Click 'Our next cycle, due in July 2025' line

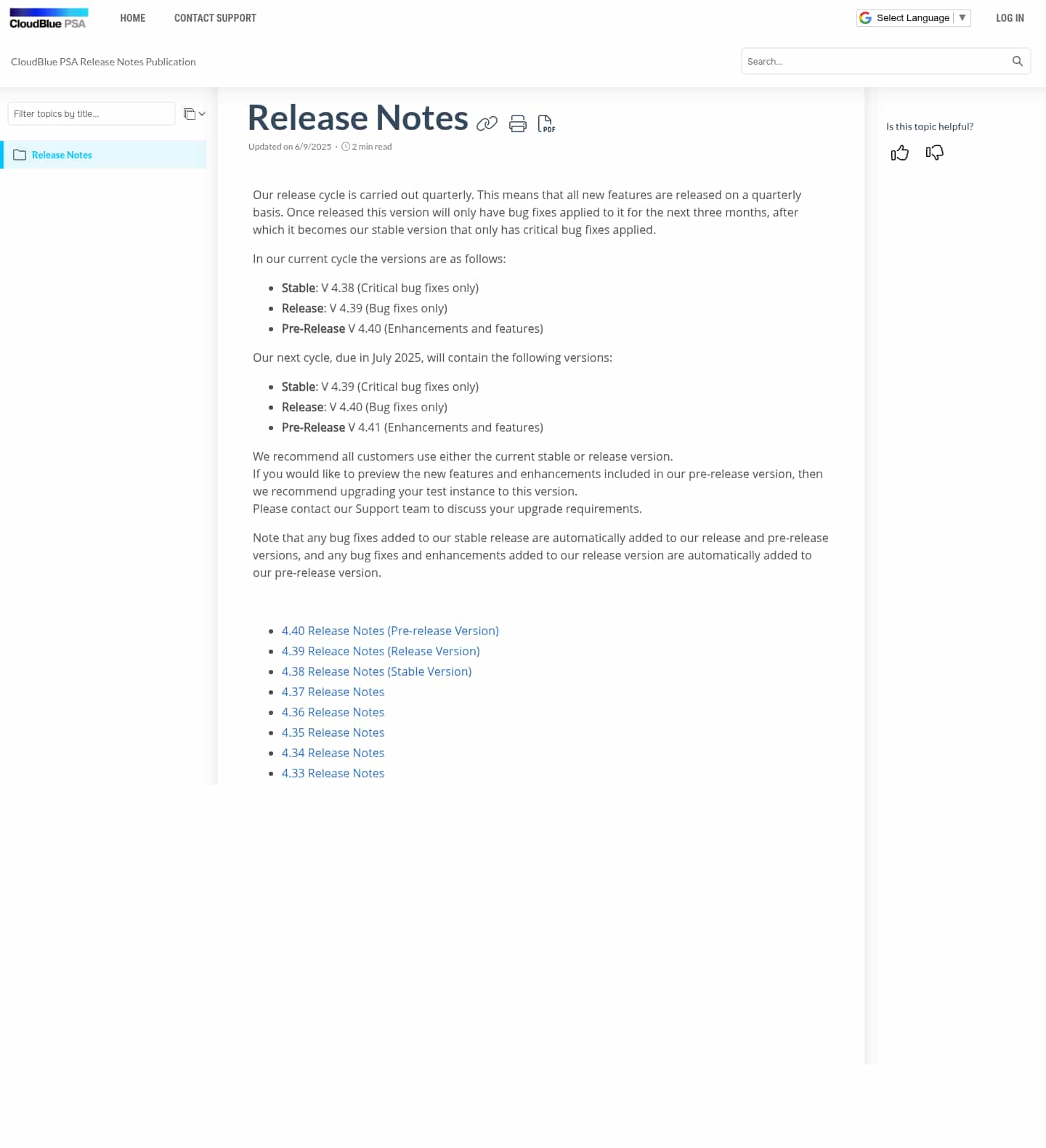[x=432, y=357]
